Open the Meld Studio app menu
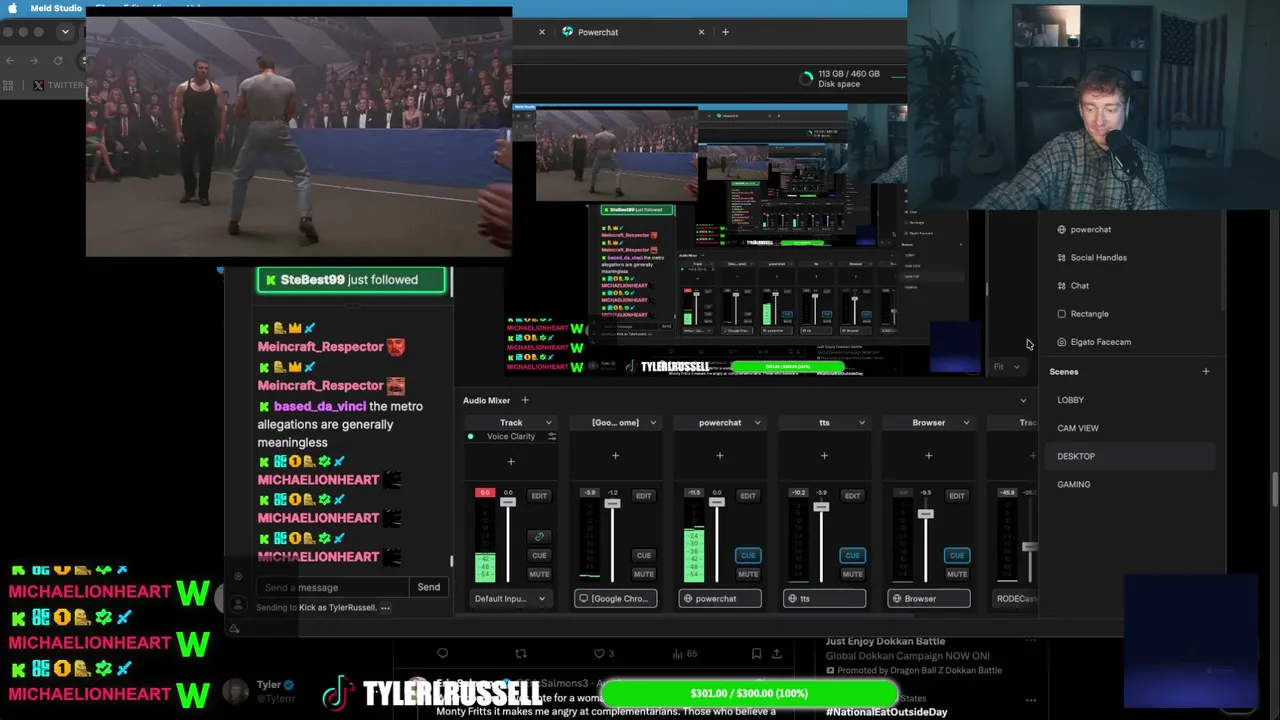The height and width of the screenshot is (720, 1280). click(56, 8)
